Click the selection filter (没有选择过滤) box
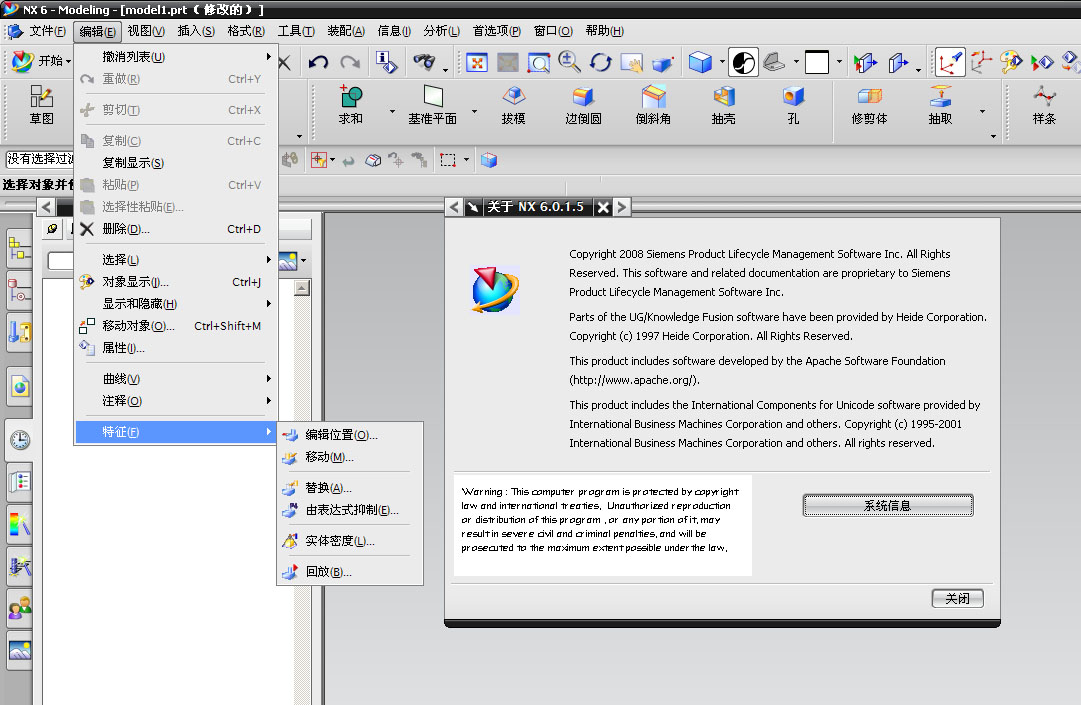Viewport: 1081px width, 705px height. coord(40,159)
